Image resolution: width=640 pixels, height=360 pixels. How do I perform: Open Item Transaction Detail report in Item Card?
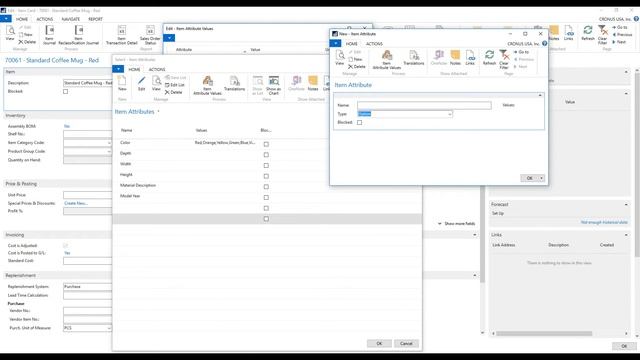[121, 35]
